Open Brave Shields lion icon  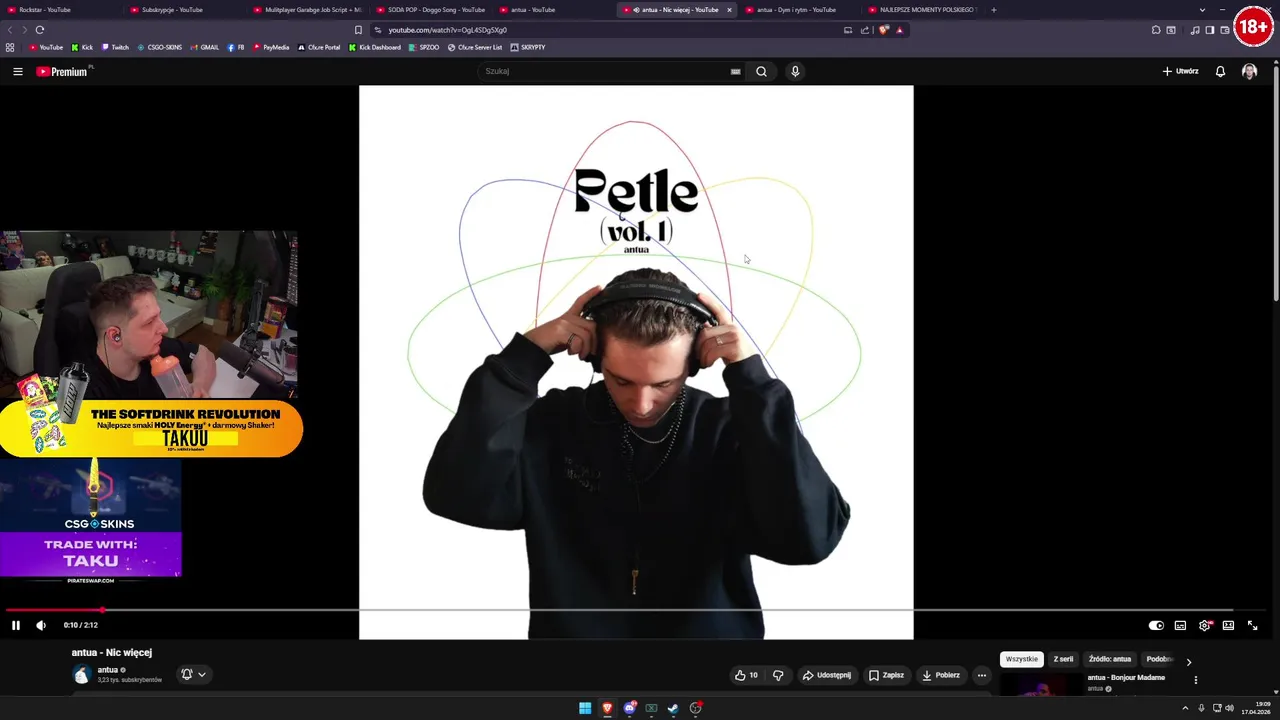pos(884,30)
